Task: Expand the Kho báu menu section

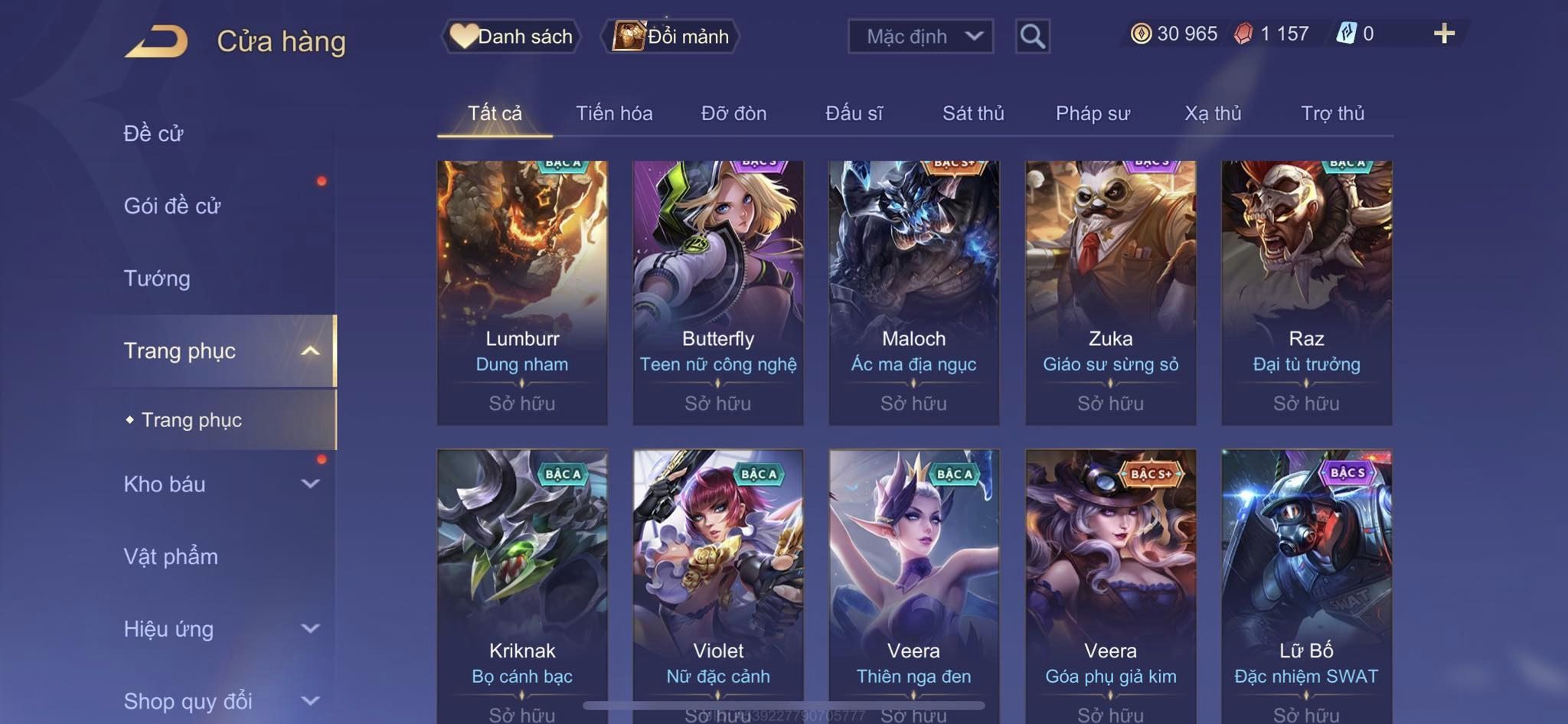Action: pos(220,484)
